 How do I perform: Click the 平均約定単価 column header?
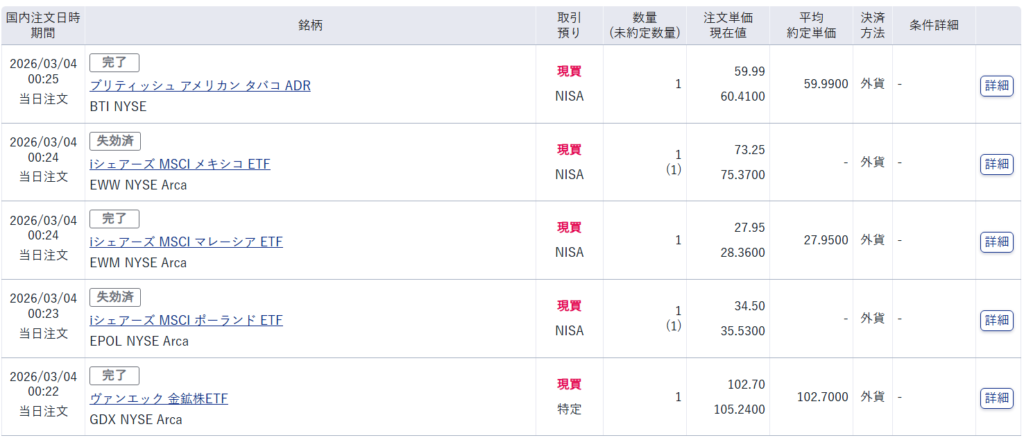coord(809,25)
